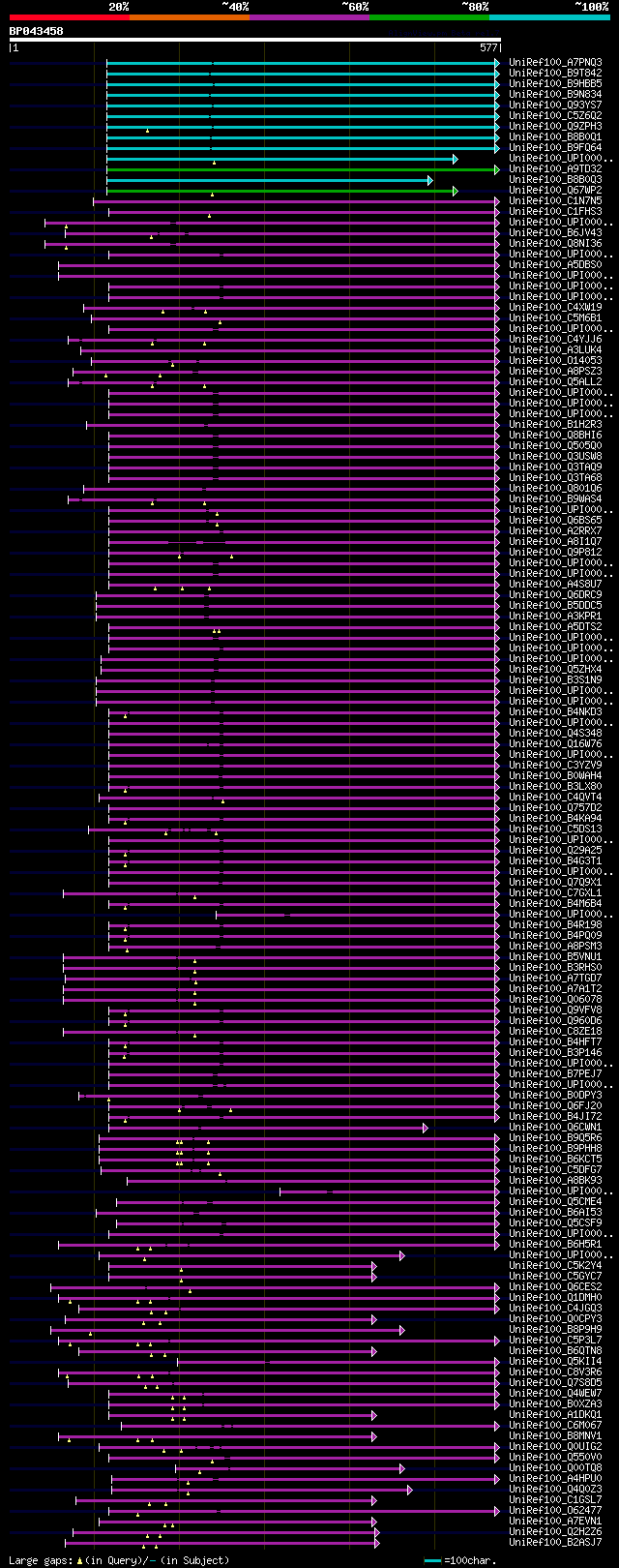The image size is (619, 1568).
Task: Select label UniRef100_A4S8U7
Action: (x=555, y=584)
